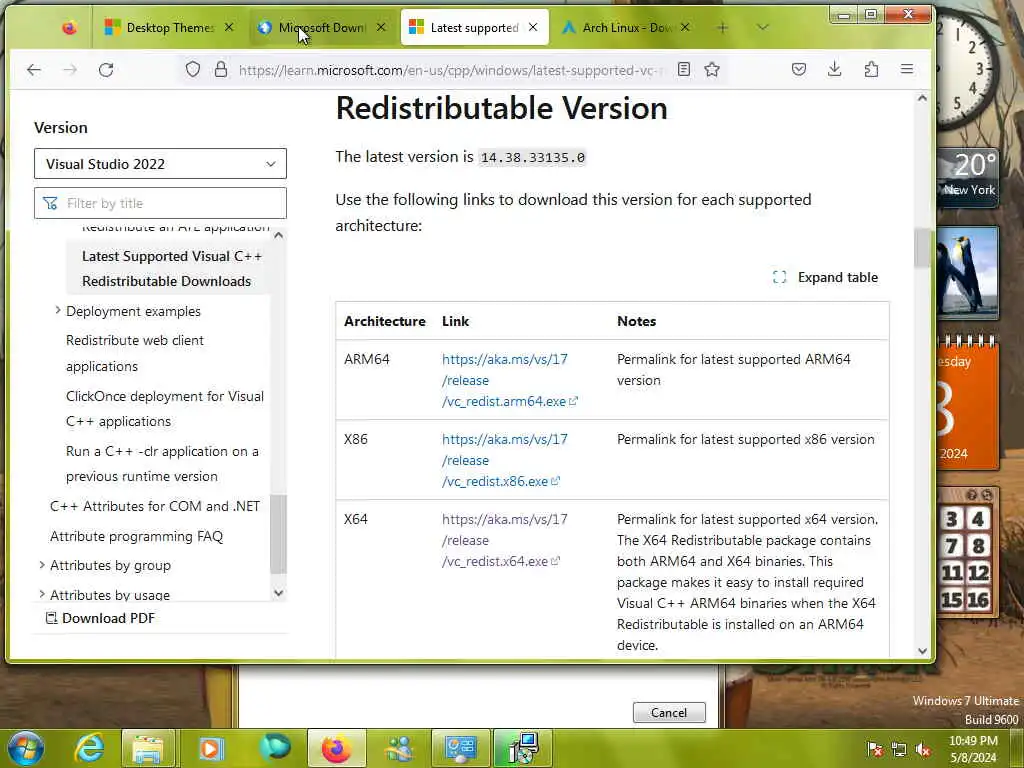The image size is (1024, 768).
Task: Expand the Attributes by usage node
Action: click(x=42, y=594)
